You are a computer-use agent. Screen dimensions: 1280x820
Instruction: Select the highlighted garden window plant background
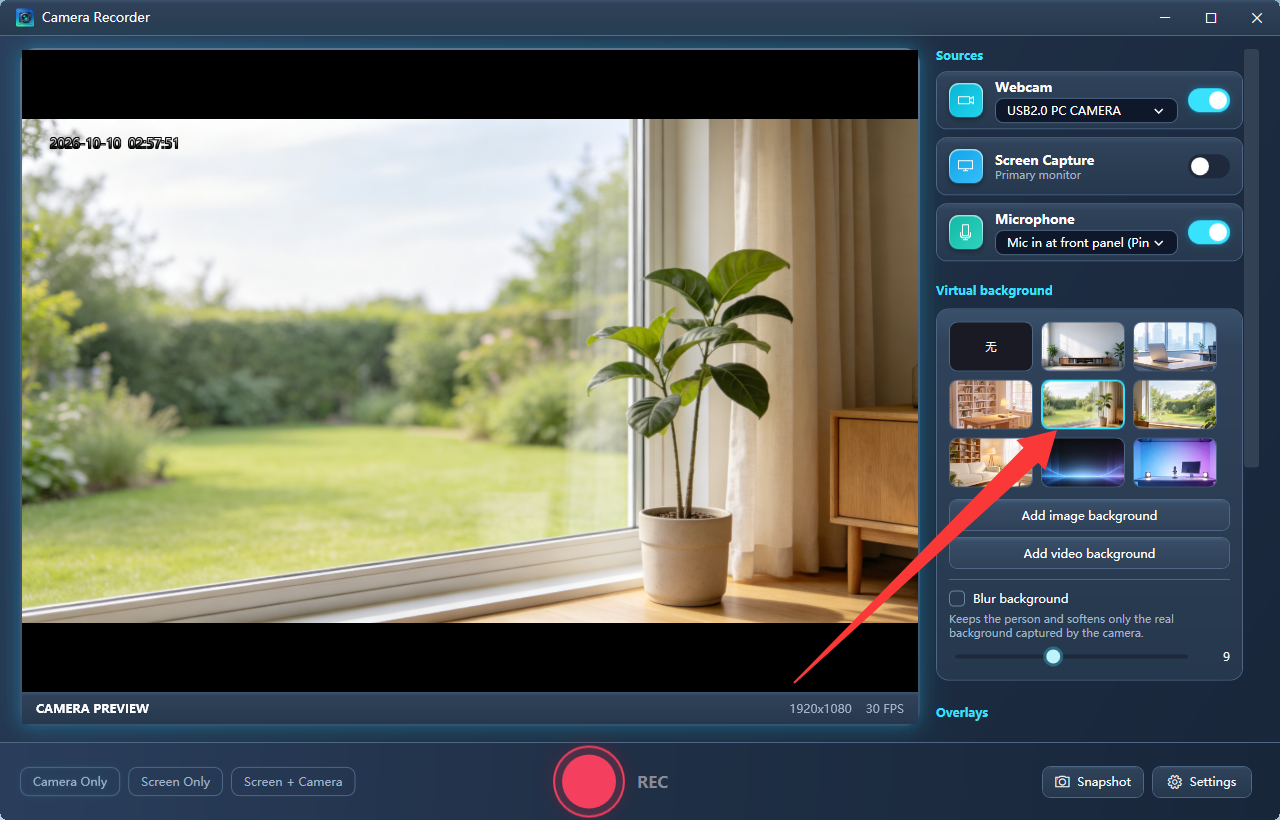pos(1083,405)
